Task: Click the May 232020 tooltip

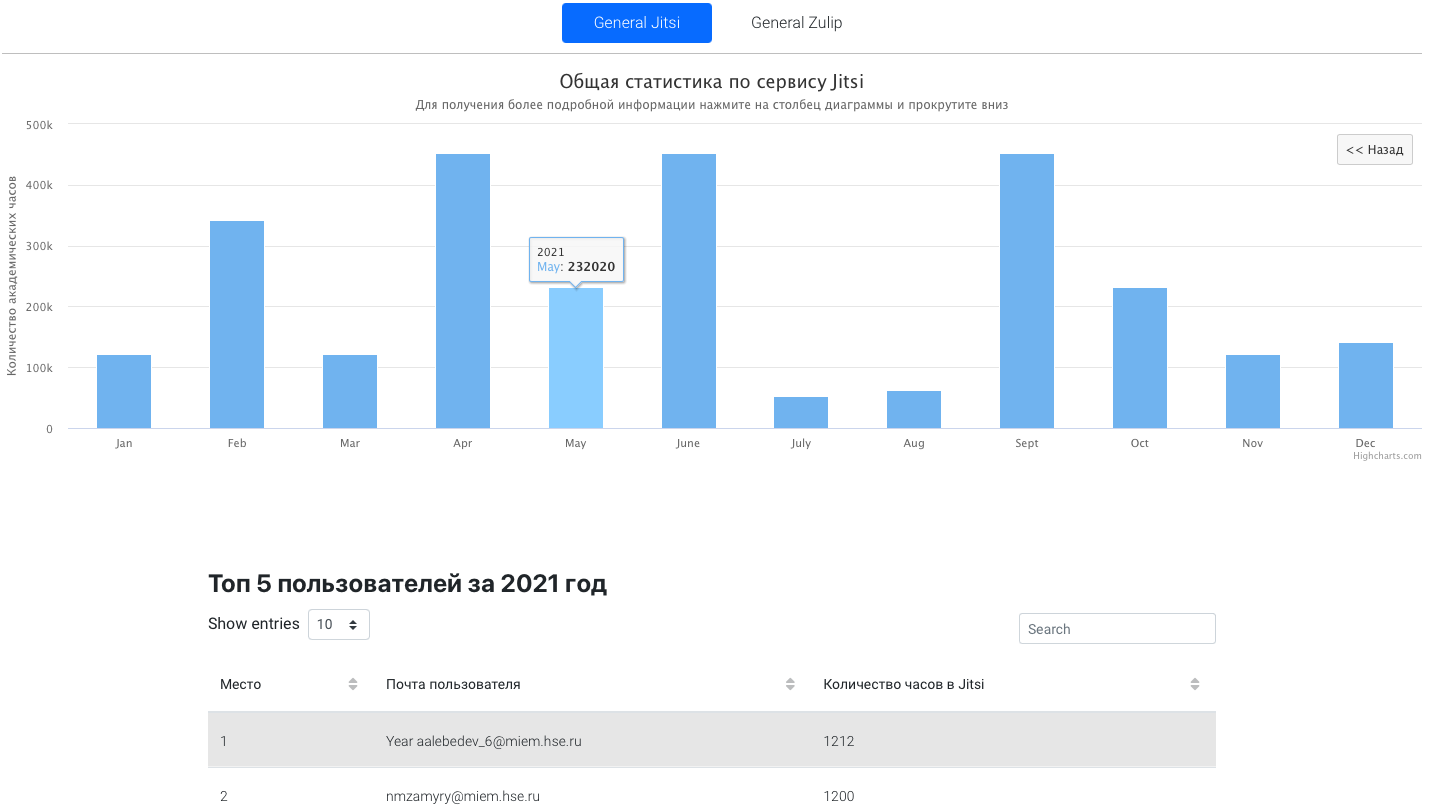Action: 576,260
